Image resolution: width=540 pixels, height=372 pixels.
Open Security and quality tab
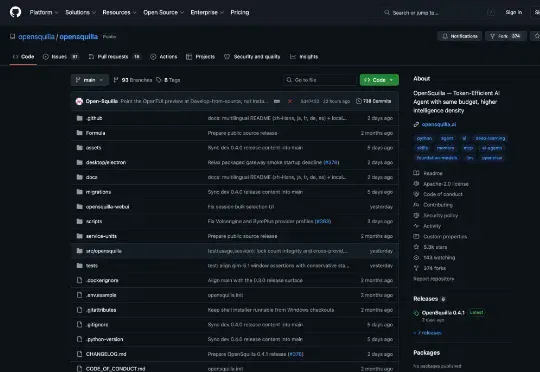coord(252,56)
